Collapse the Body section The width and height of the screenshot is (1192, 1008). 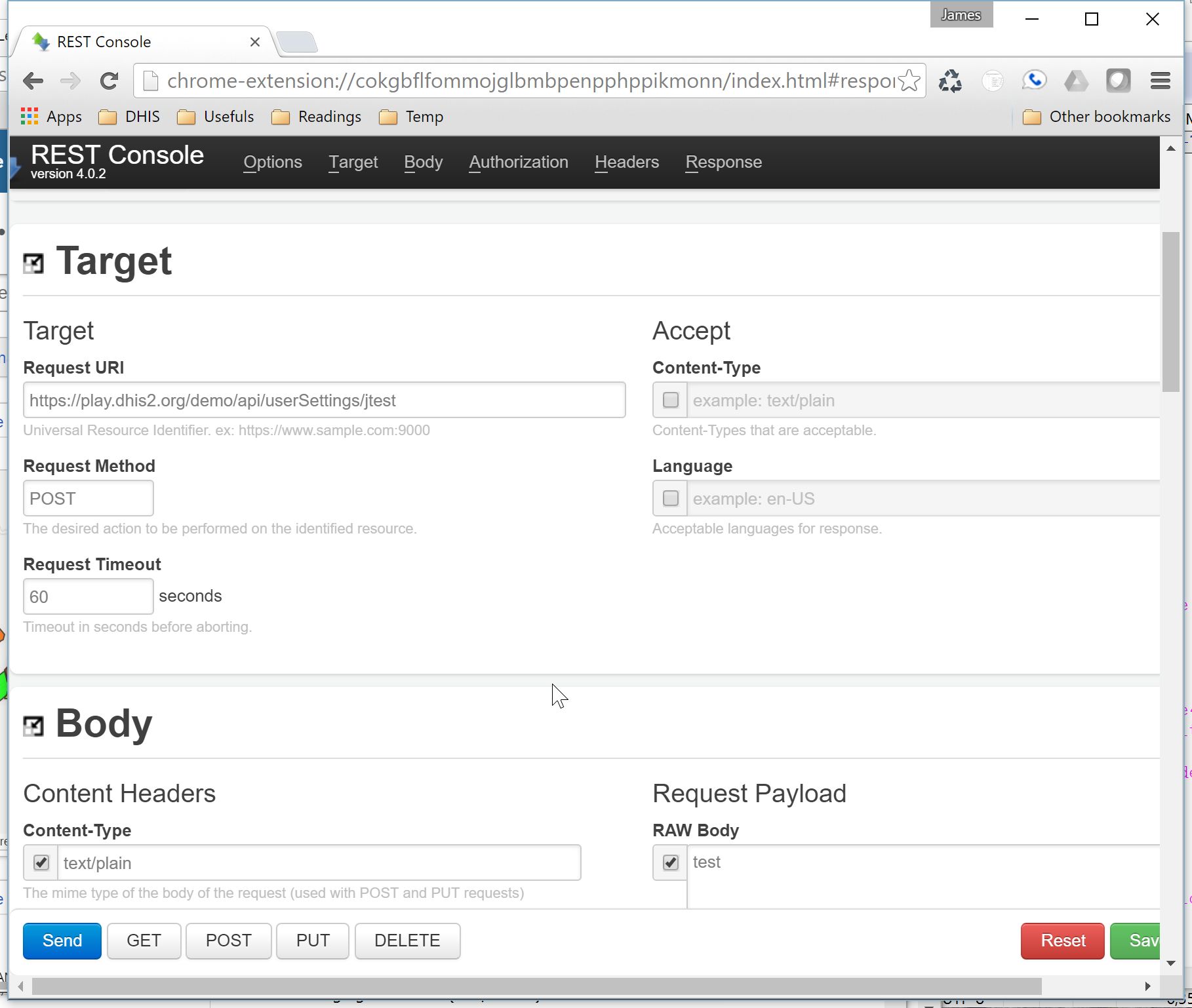tap(33, 726)
